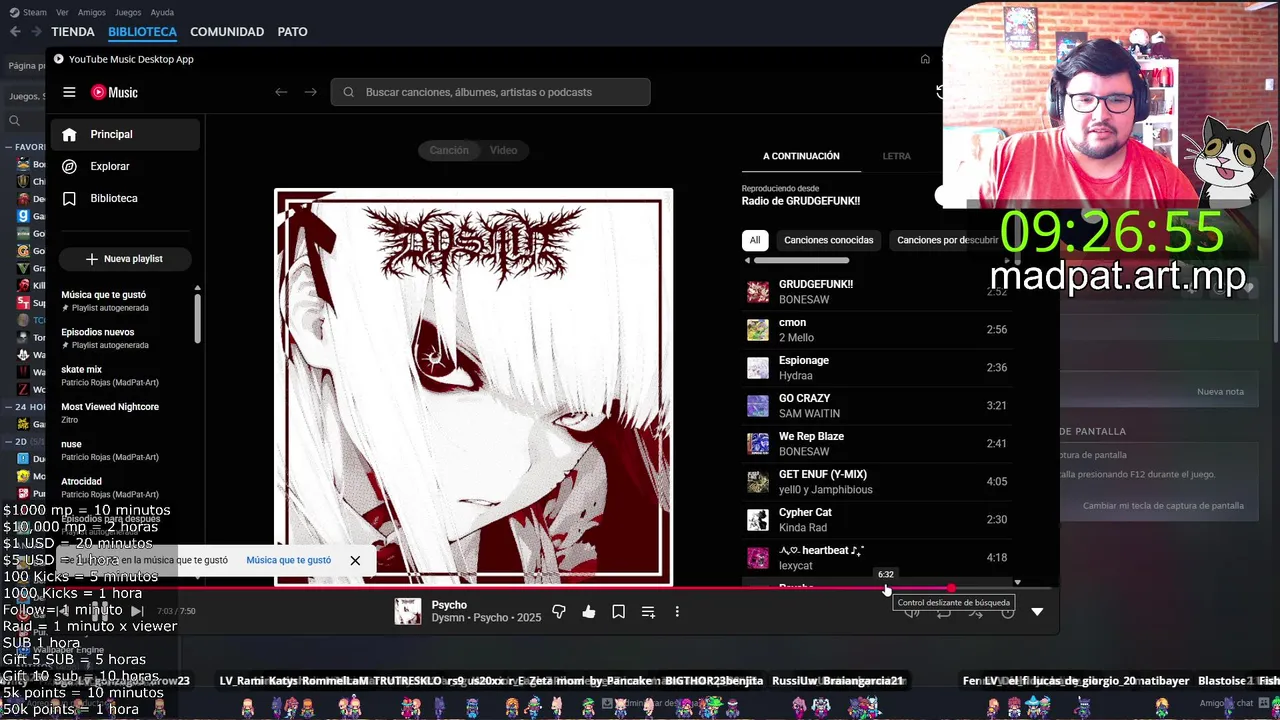Viewport: 1280px width, 720px height.
Task: Click the GO CRAZY album thumbnail
Action: 758,406
